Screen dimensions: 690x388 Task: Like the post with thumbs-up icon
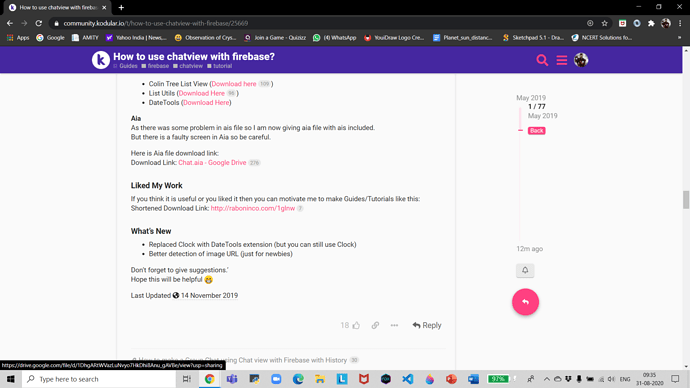coord(356,325)
